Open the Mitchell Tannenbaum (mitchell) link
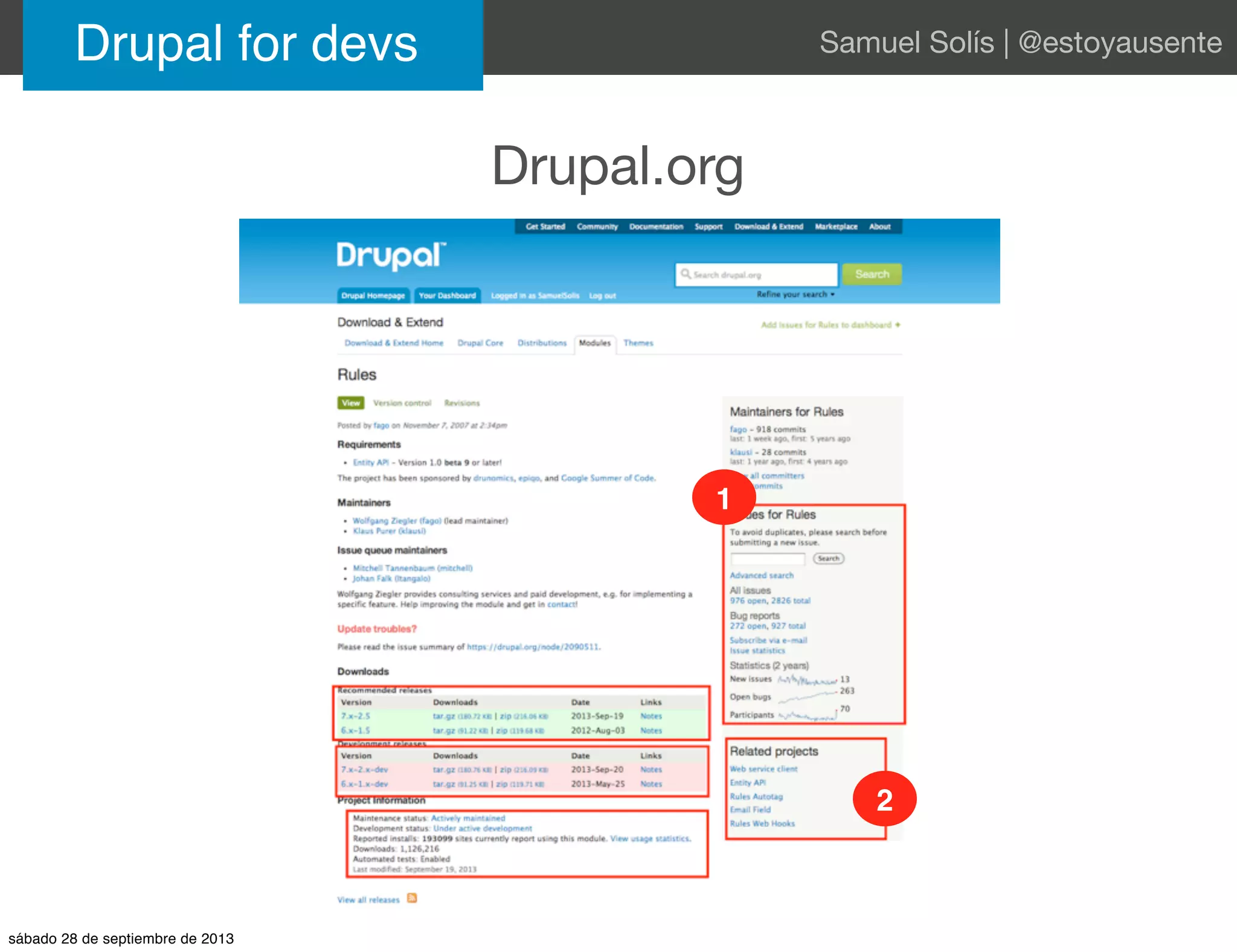Viewport: 1237px width, 952px height. pos(413,568)
